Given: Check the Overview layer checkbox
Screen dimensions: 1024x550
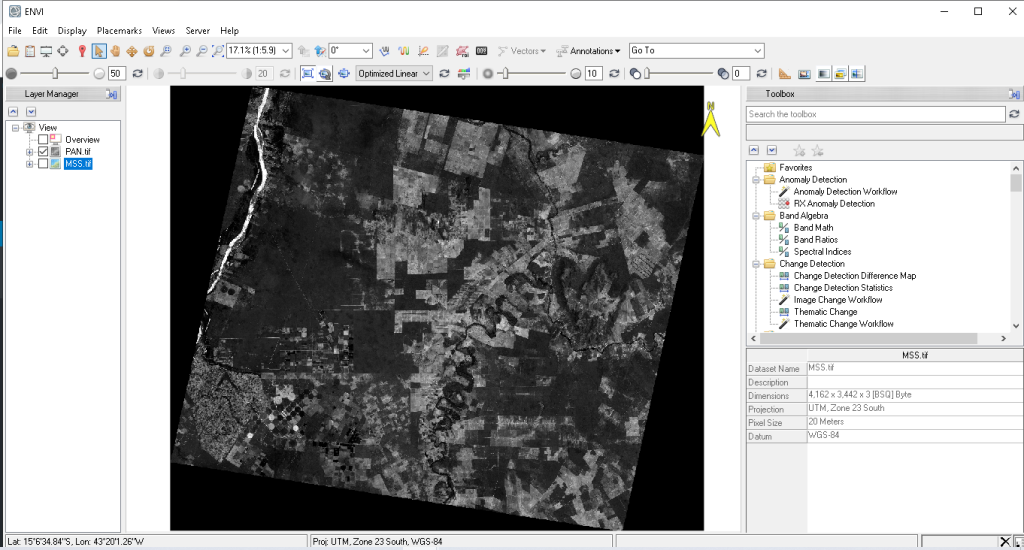Looking at the screenshot, I should [43, 140].
